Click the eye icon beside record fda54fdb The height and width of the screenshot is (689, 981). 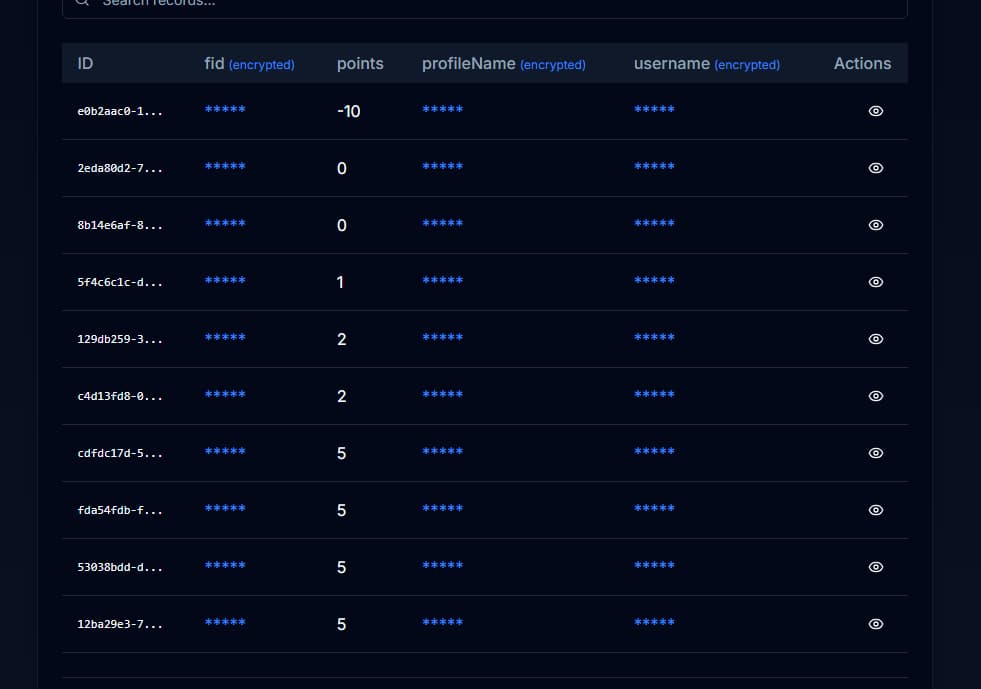[875, 510]
